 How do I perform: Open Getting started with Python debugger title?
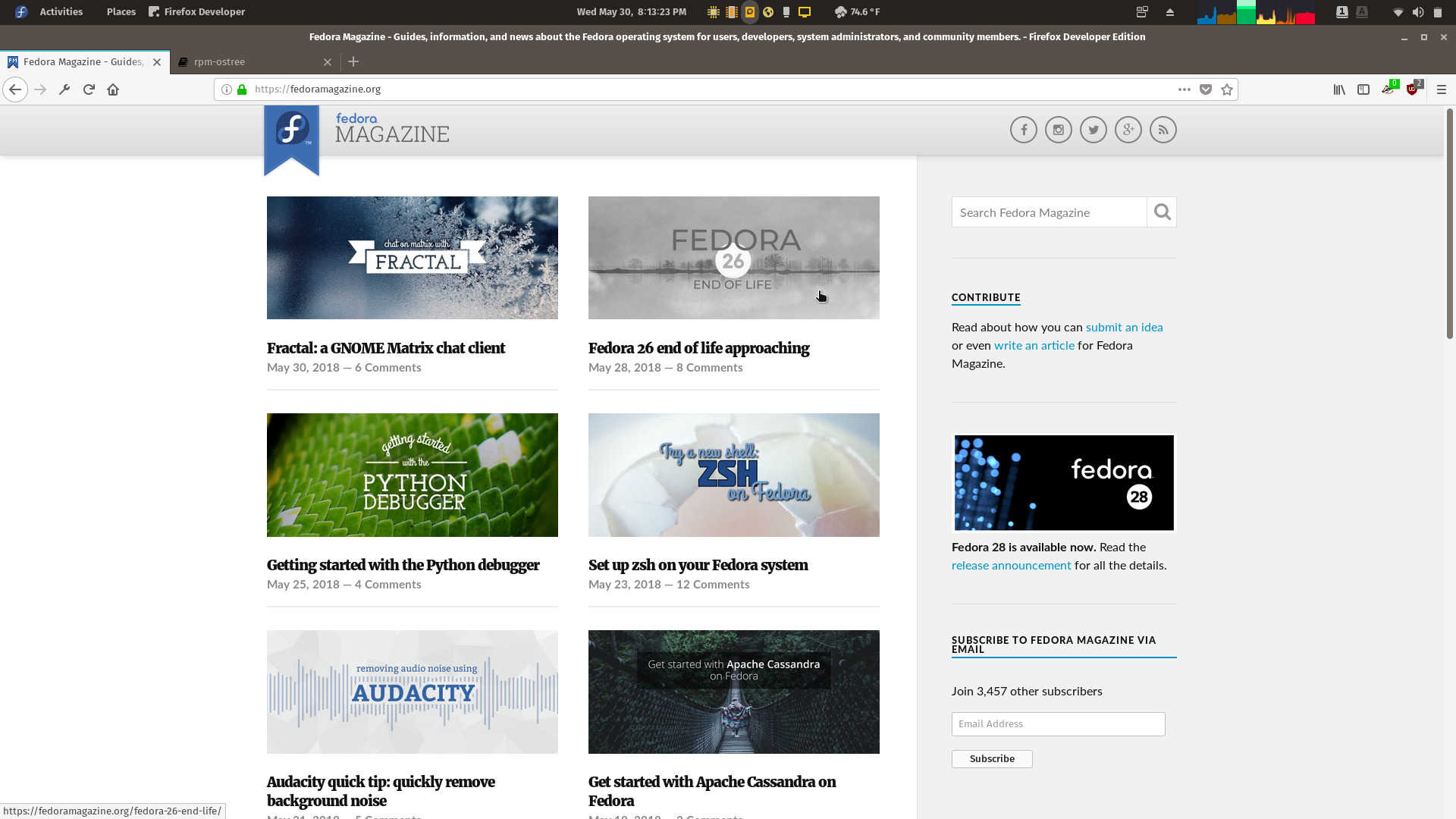pos(403,565)
